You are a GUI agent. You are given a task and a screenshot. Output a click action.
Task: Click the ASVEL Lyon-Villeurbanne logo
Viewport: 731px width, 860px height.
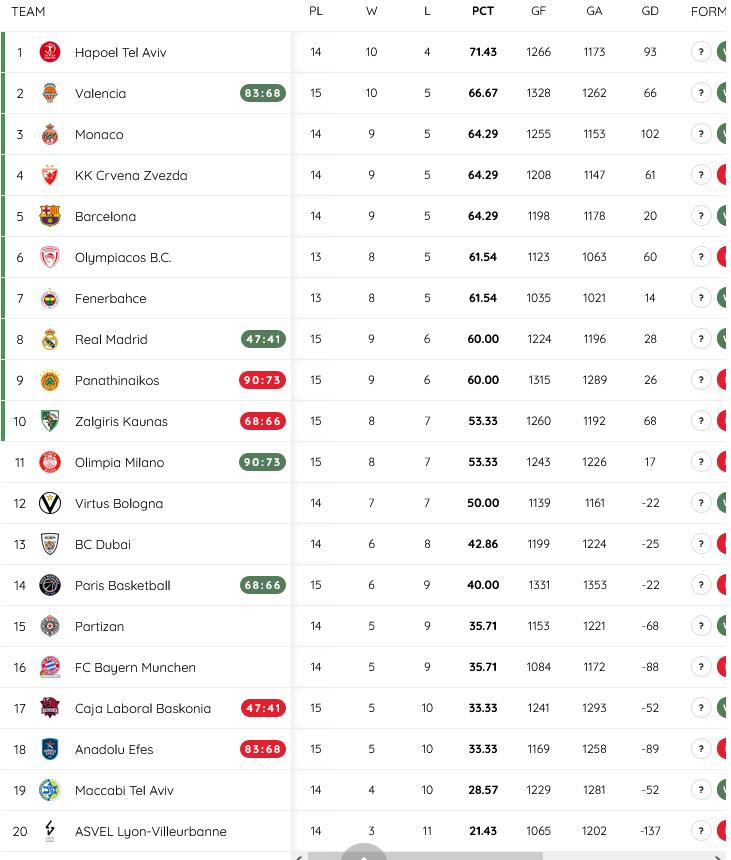point(50,831)
